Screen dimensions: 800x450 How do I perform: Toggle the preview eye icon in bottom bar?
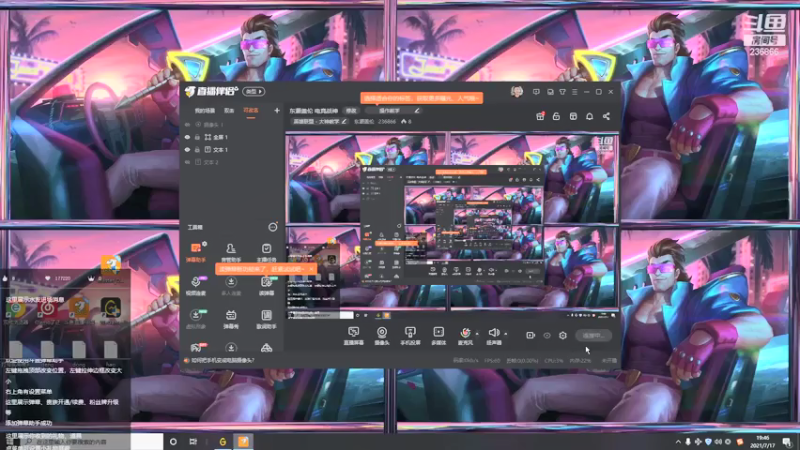547,335
